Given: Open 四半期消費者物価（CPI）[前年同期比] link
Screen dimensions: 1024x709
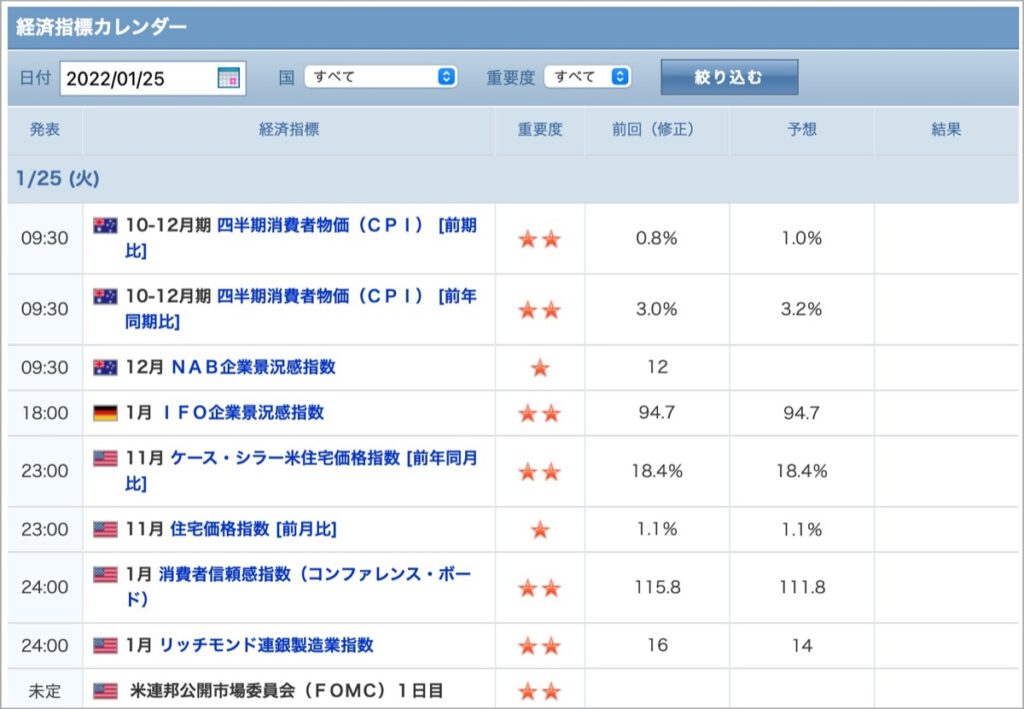Looking at the screenshot, I should pos(301,309).
